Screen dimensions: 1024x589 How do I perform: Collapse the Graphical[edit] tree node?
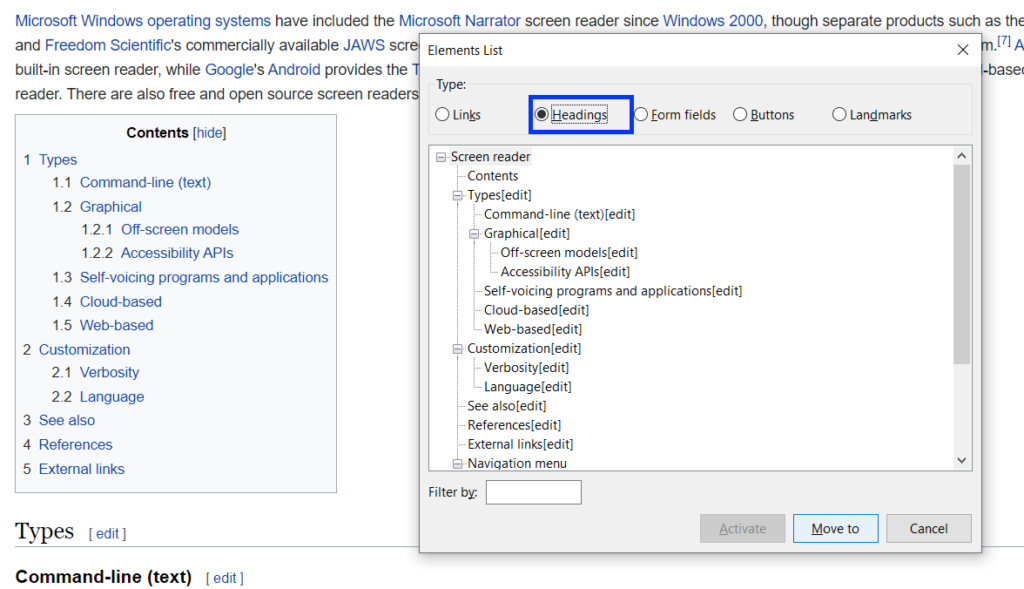coord(474,234)
